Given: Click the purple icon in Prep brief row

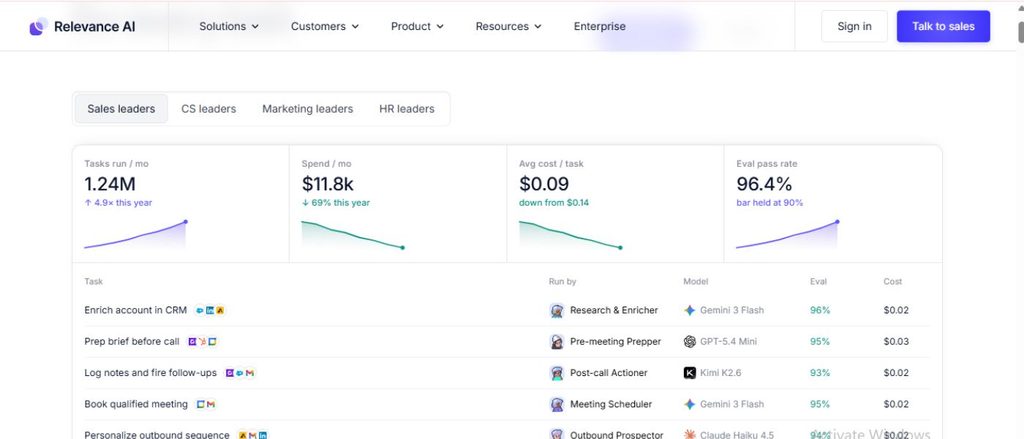Looking at the screenshot, I should point(192,342).
